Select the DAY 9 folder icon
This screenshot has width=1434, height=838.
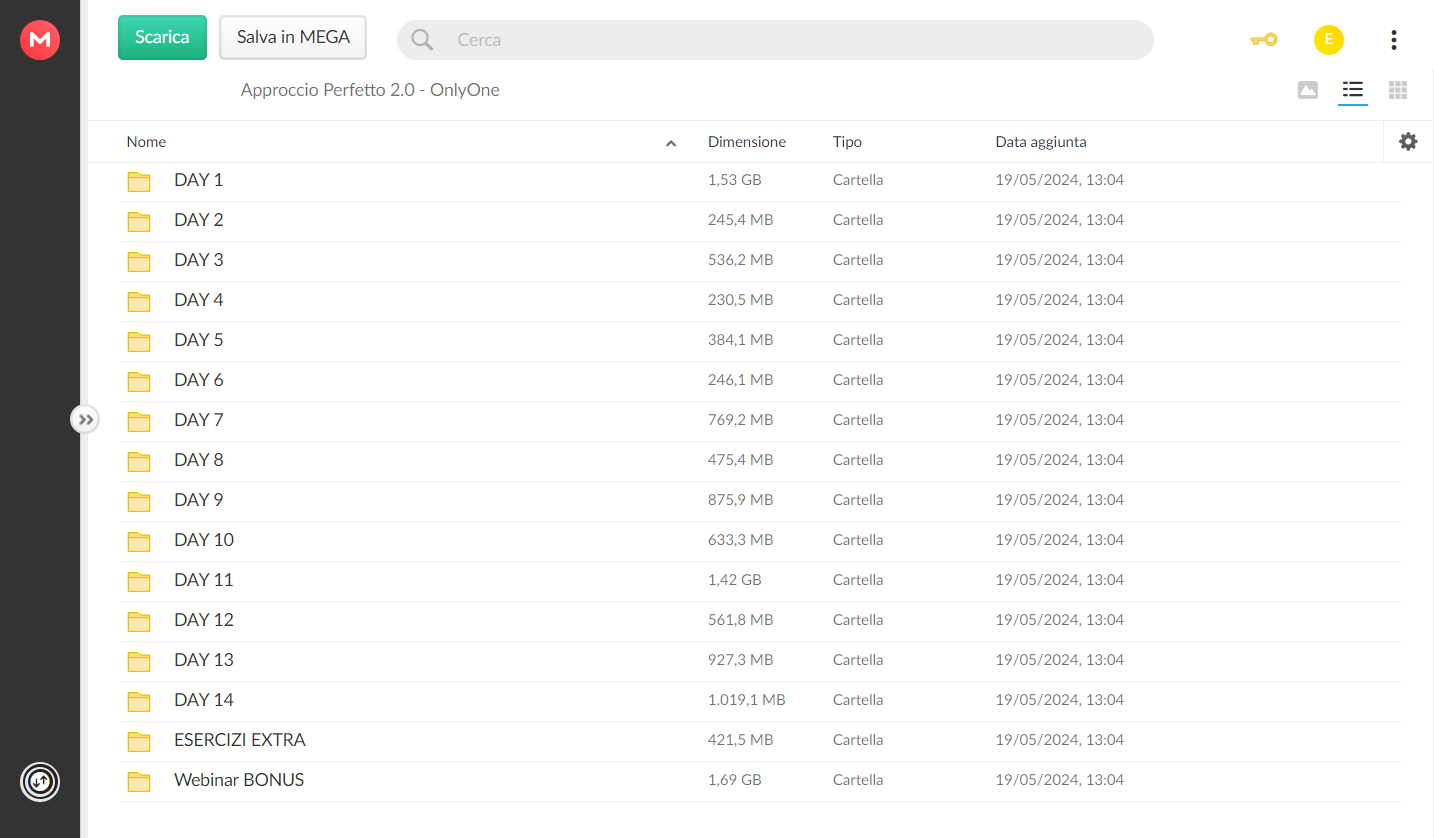(139, 501)
